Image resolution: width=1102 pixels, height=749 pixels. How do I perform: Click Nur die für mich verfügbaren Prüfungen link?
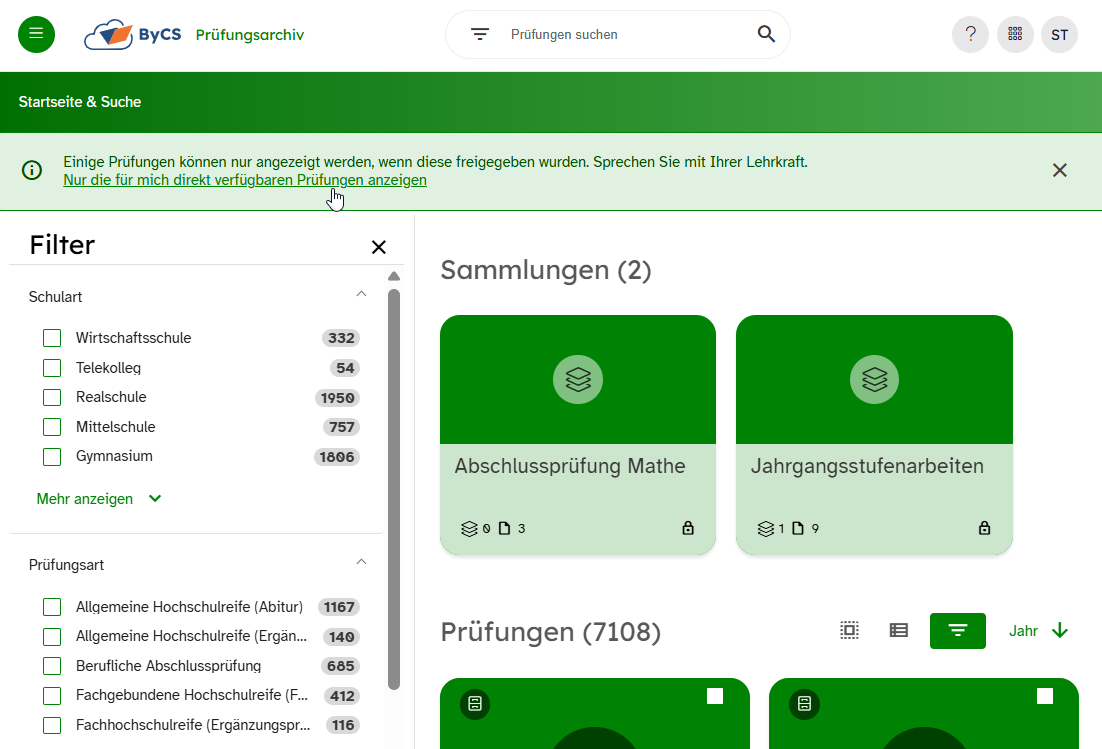point(245,180)
